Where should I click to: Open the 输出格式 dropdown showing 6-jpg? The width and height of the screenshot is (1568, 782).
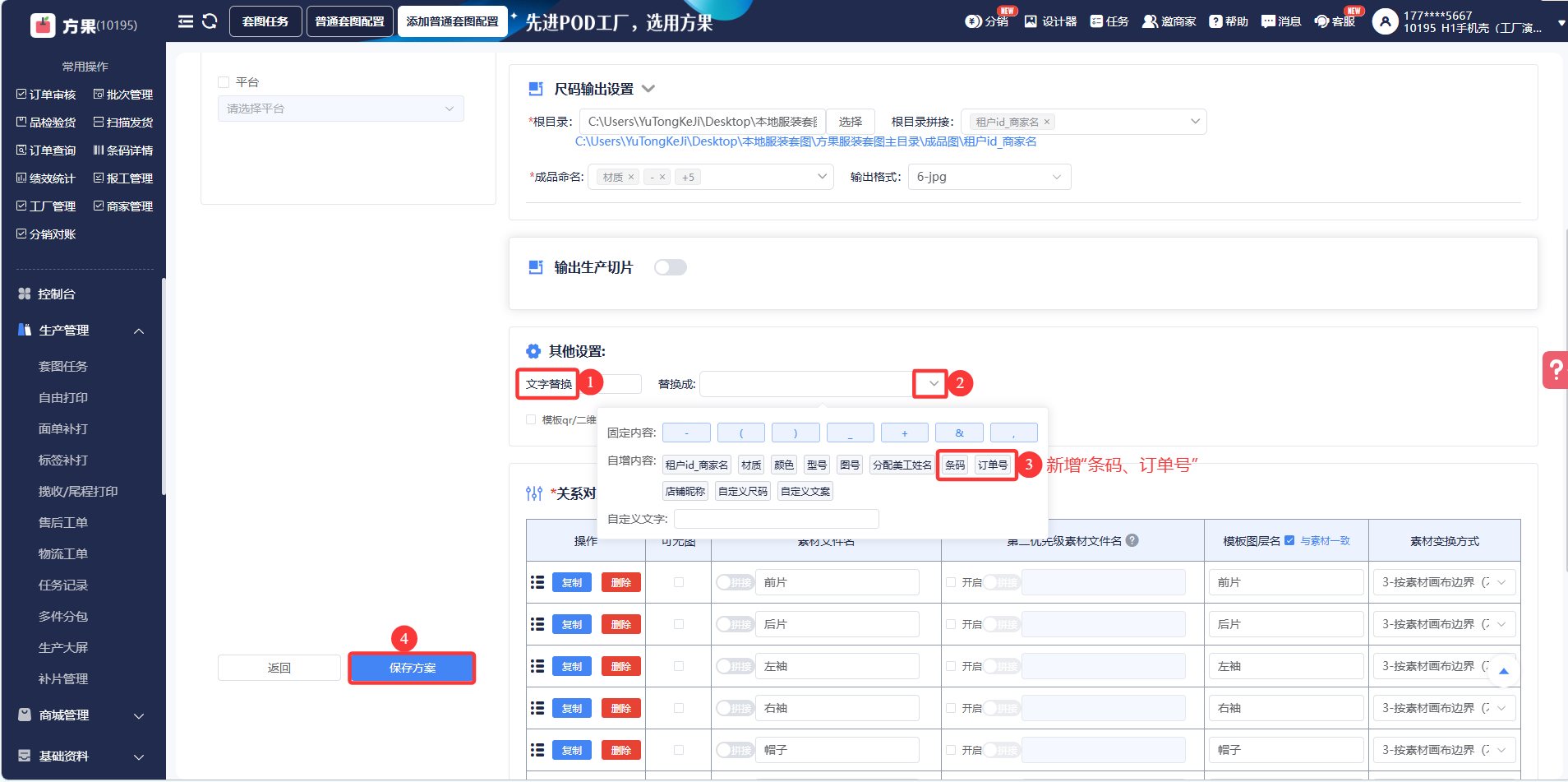[x=989, y=177]
